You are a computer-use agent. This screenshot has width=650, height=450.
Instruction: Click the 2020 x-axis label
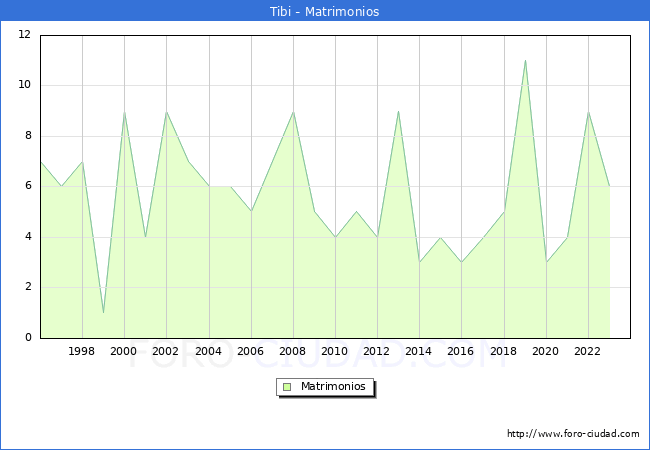coord(546,352)
